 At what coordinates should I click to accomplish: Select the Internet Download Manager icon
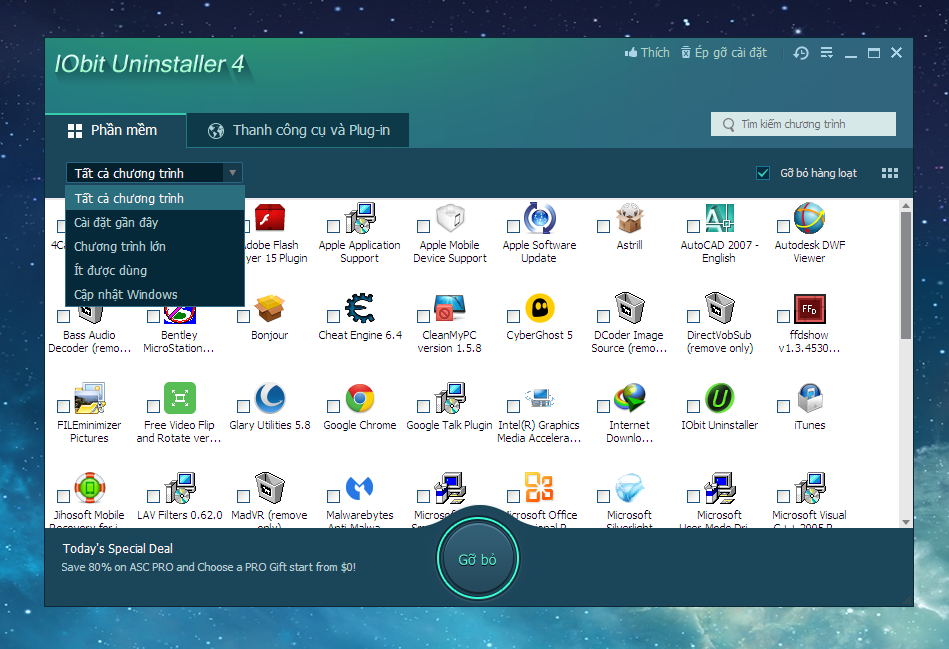[630, 398]
